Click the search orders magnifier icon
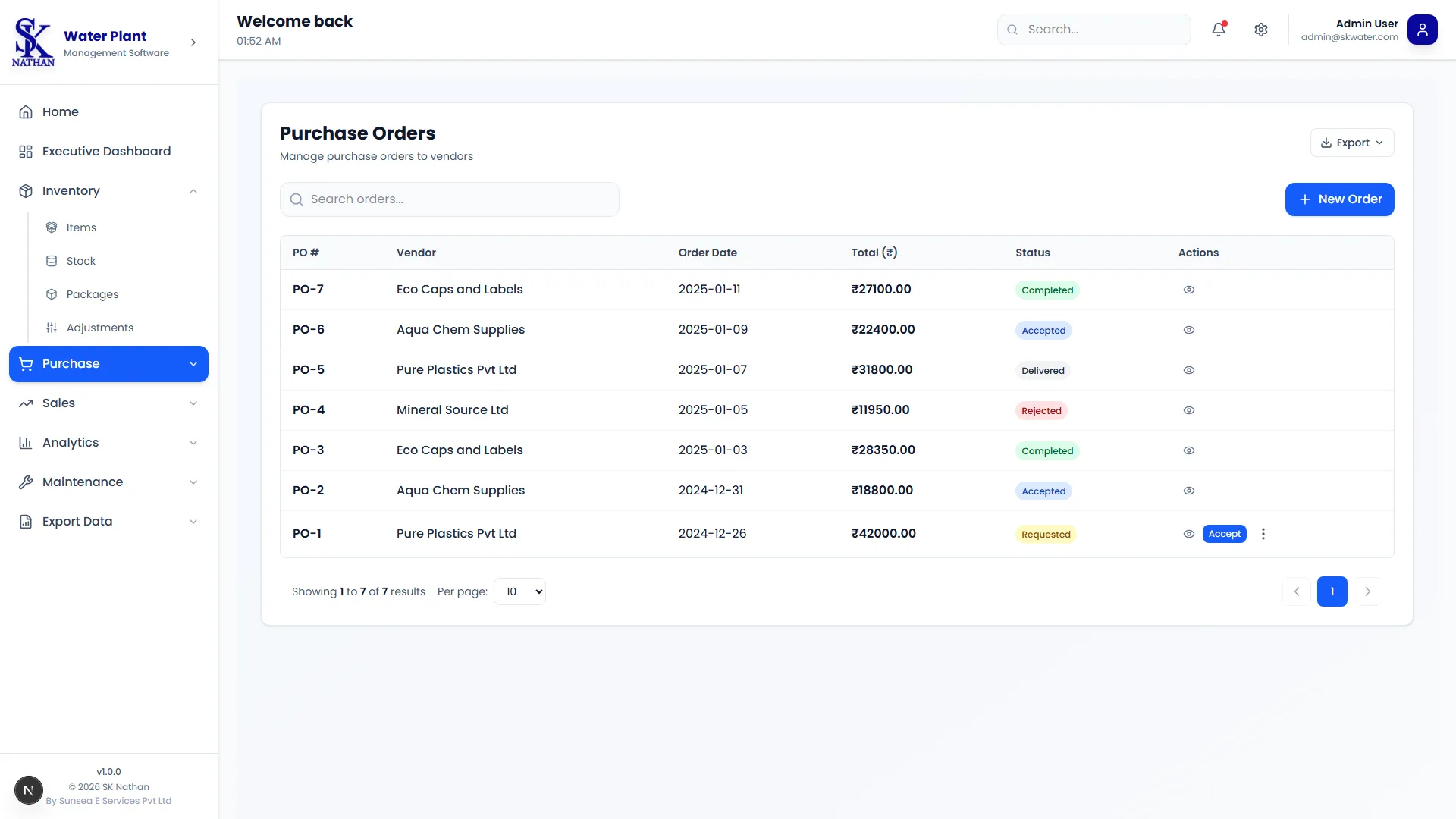The width and height of the screenshot is (1456, 819). (x=297, y=199)
